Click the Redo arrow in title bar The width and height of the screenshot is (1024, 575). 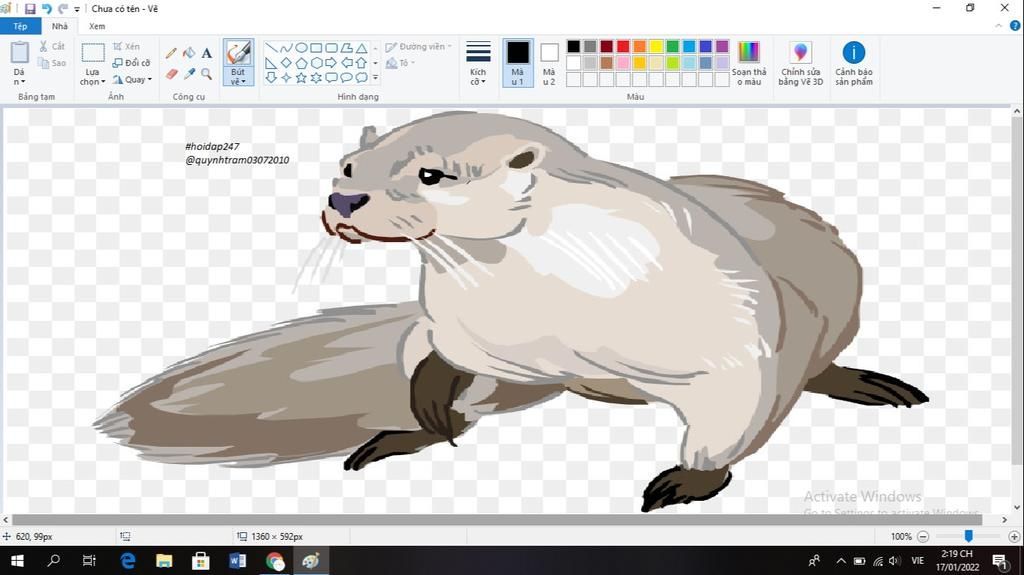point(63,8)
